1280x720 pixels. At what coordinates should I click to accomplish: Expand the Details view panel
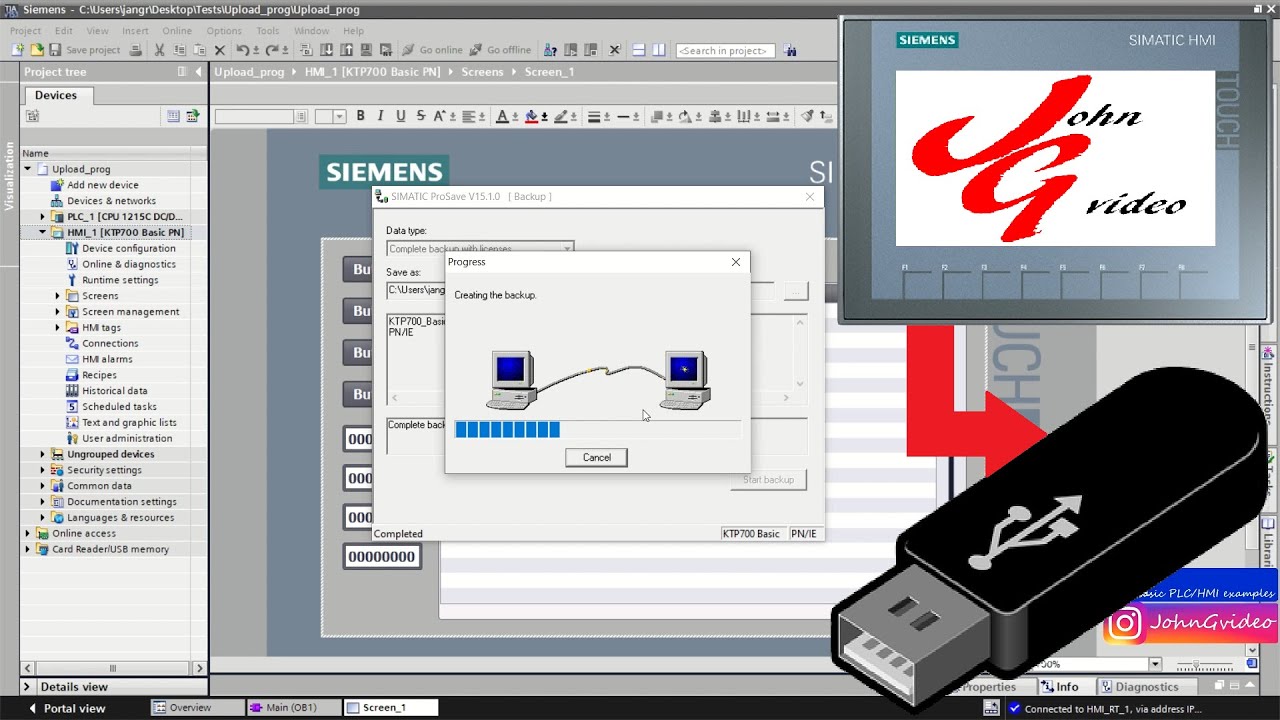pyautogui.click(x=29, y=687)
